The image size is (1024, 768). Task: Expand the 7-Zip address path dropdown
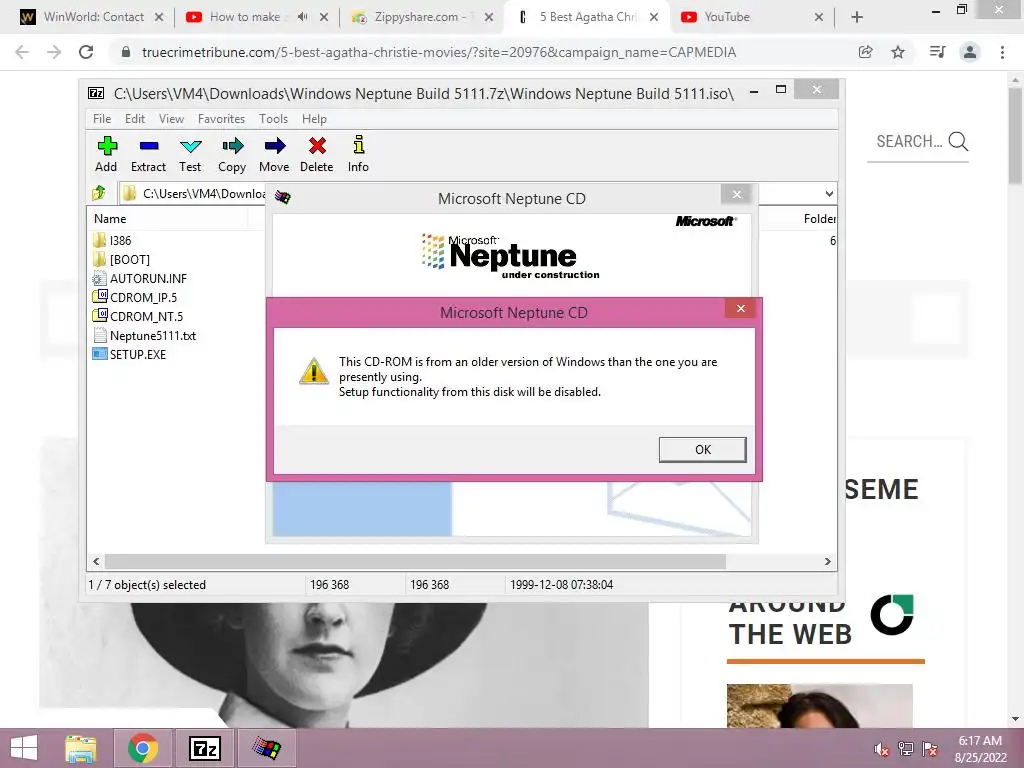[x=829, y=194]
